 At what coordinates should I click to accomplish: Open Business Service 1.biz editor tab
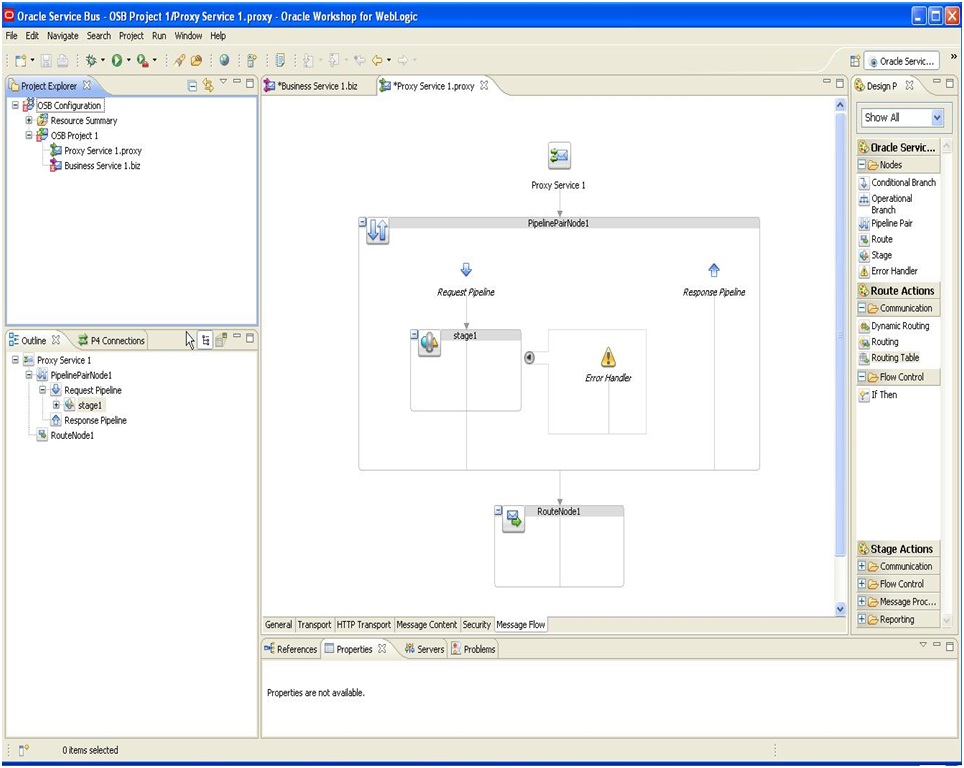click(x=318, y=85)
